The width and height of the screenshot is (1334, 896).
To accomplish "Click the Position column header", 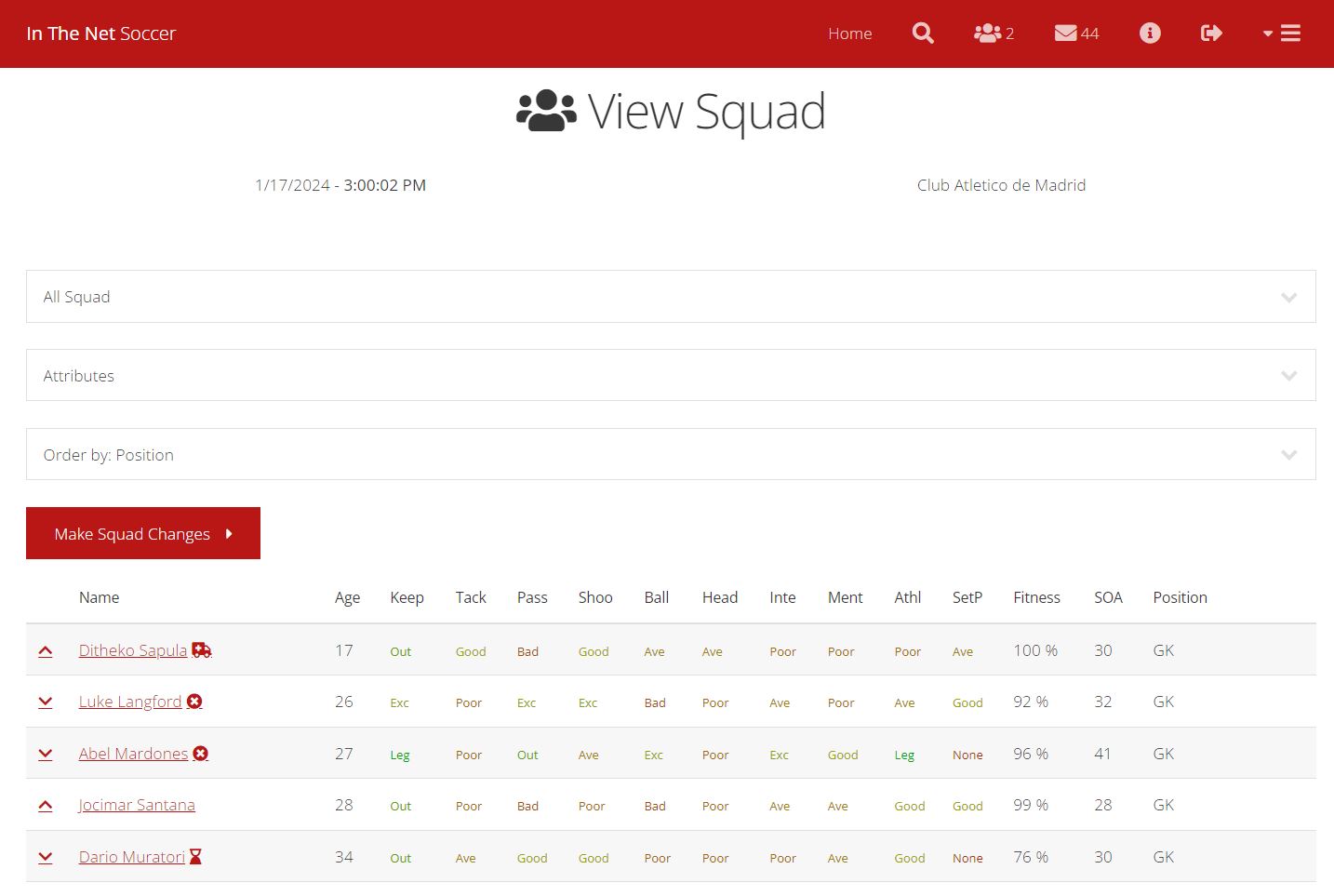I will (x=1181, y=597).
